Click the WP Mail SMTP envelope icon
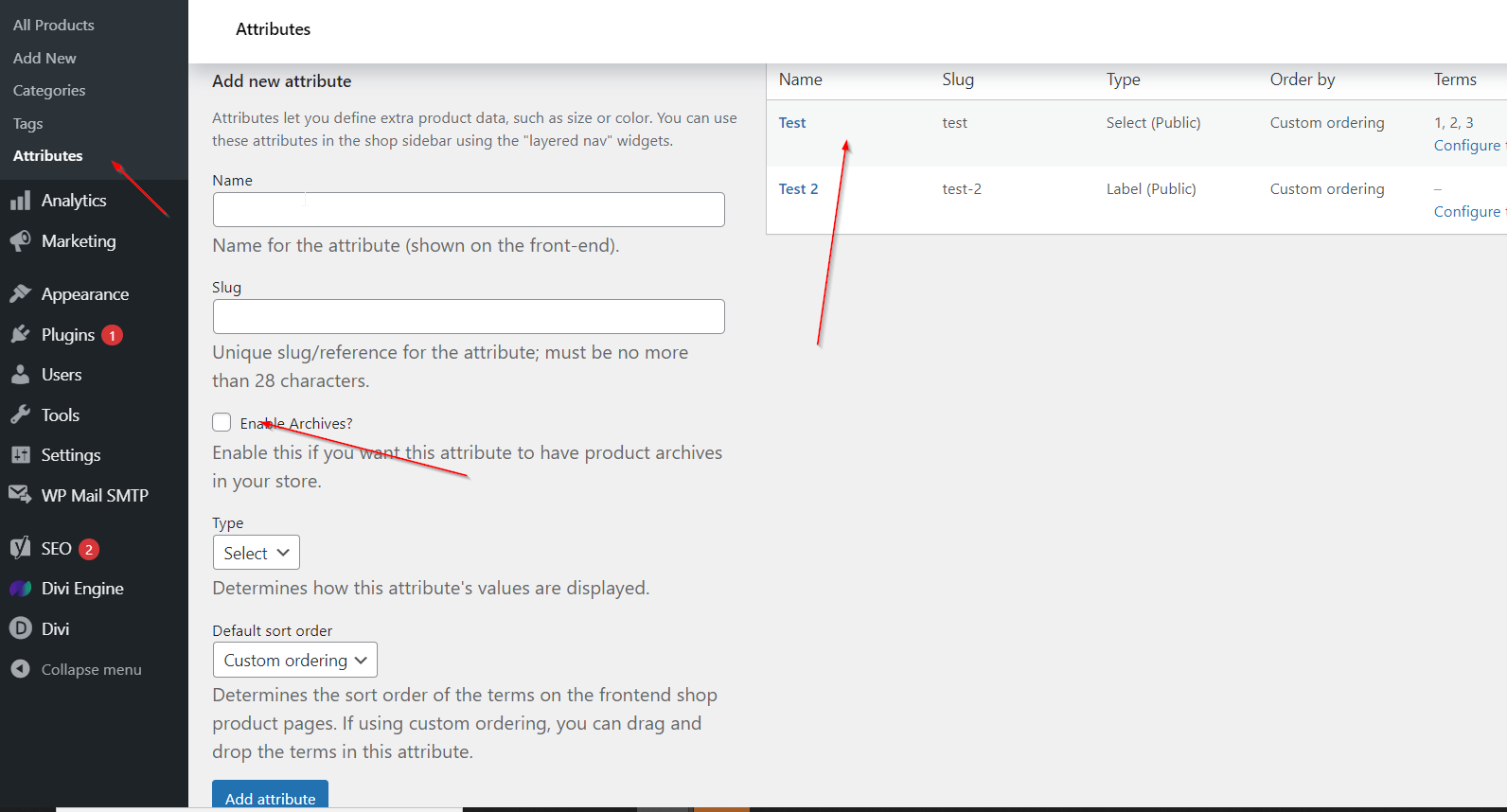1507x812 pixels. point(20,495)
